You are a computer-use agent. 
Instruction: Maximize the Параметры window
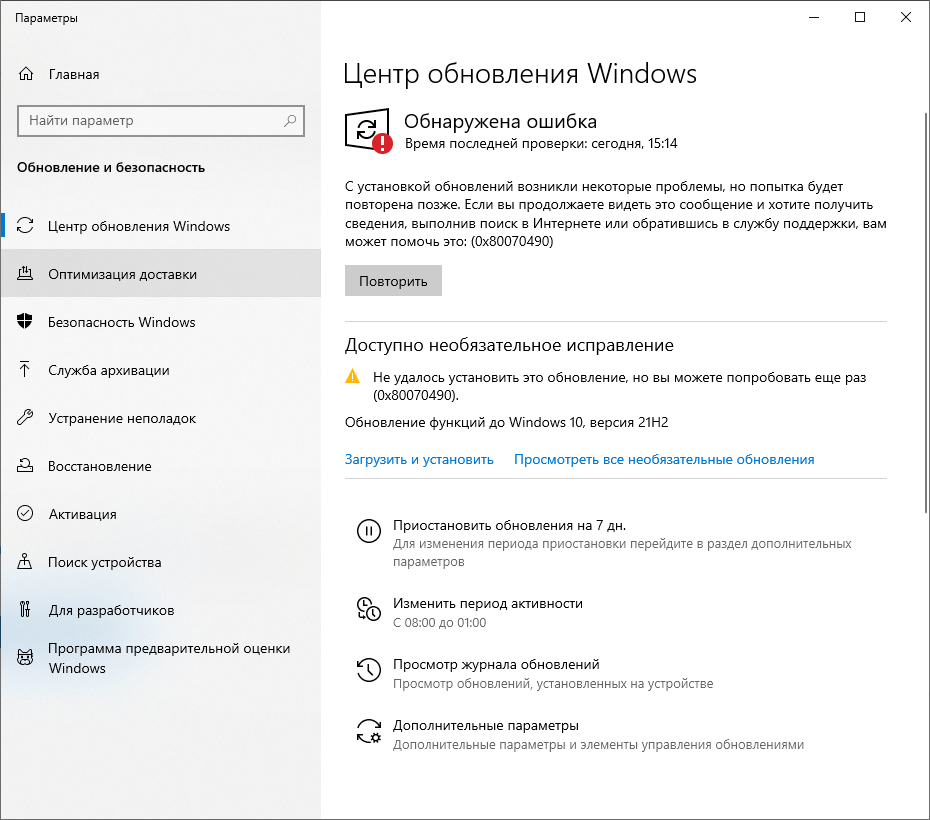pos(859,17)
